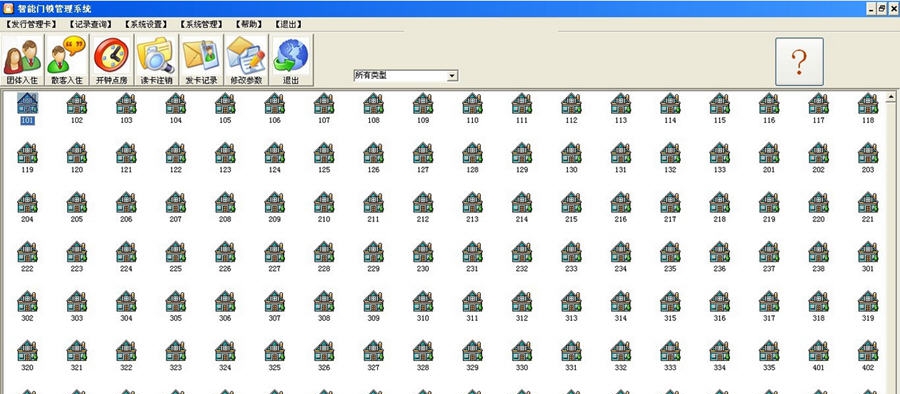Screen dimensions: 900x394
Task: Open the 【发行管理卡】 menu
Action: 31,24
